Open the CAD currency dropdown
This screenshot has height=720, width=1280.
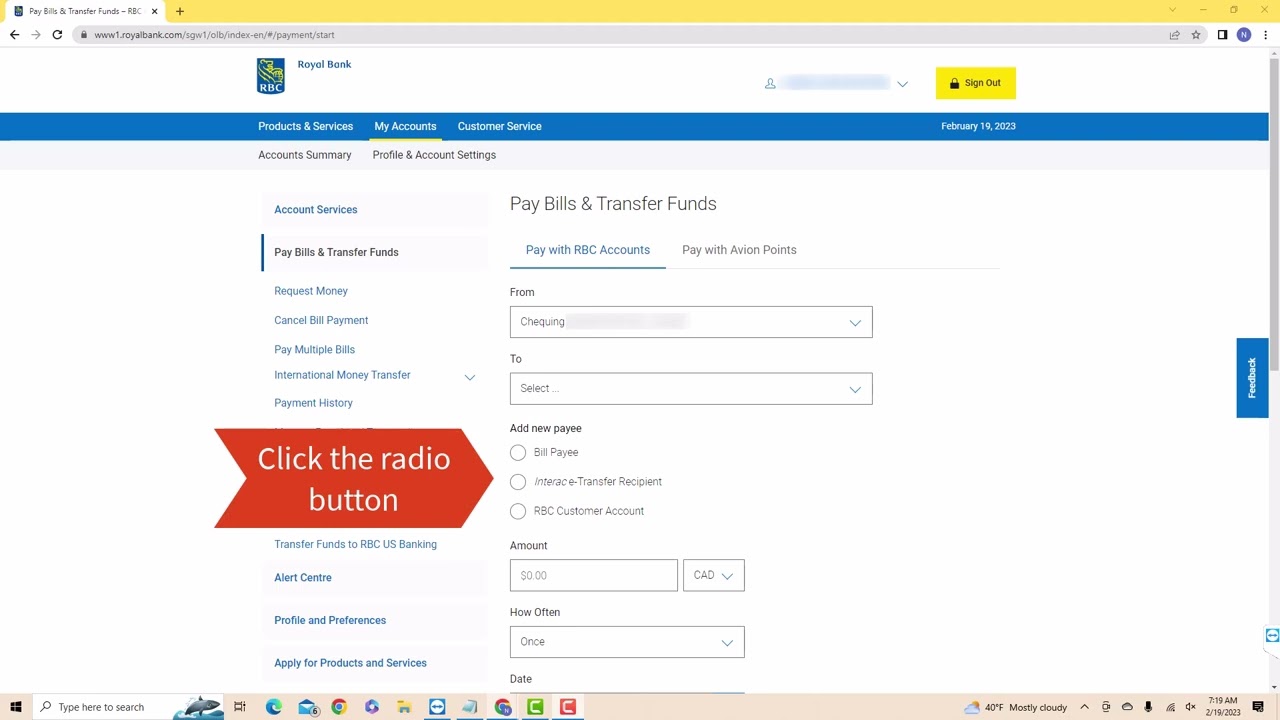pos(714,575)
